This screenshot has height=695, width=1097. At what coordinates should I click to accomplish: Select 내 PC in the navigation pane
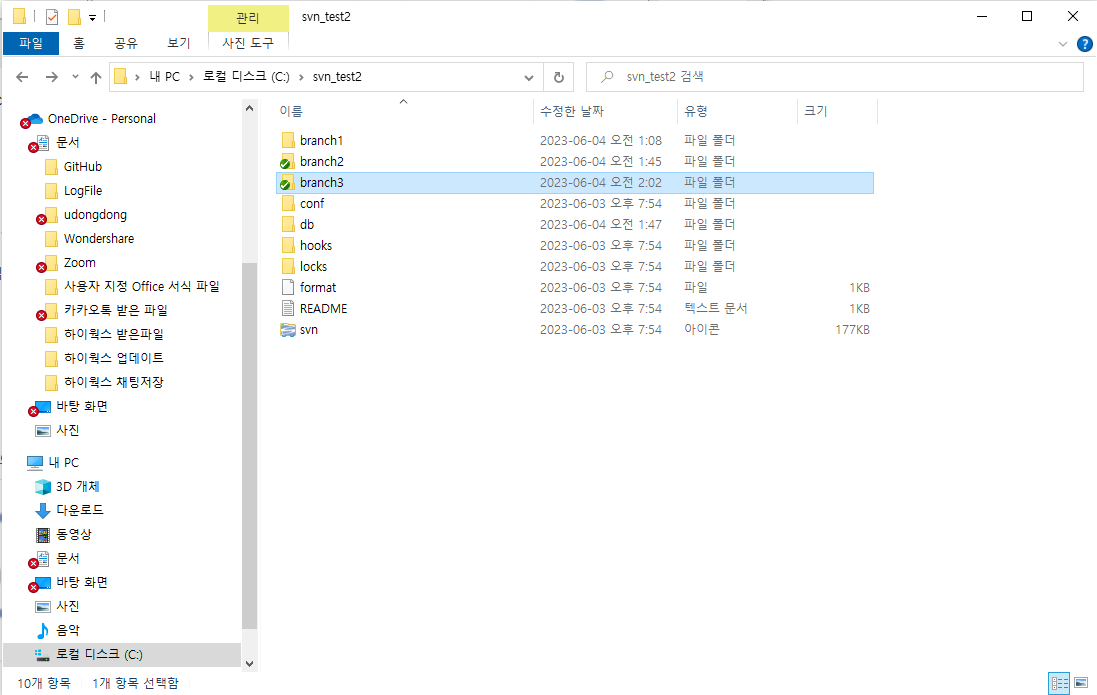coord(63,463)
